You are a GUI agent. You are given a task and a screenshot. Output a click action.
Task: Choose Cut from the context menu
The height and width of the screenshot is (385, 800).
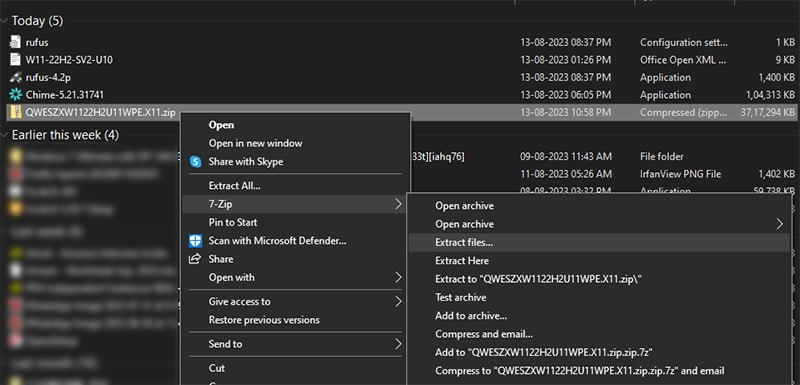click(x=217, y=368)
